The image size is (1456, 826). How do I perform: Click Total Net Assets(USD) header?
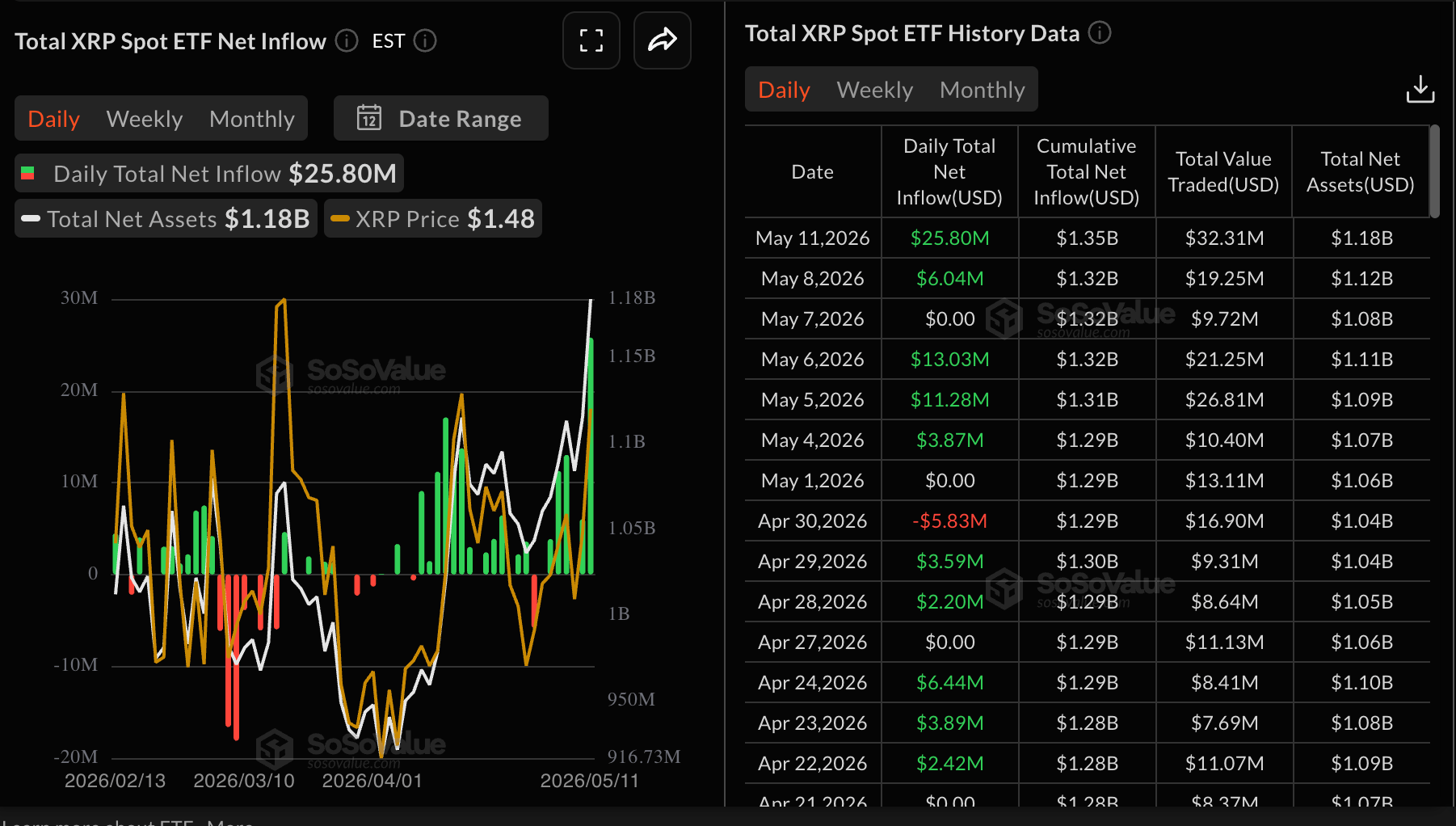pyautogui.click(x=1361, y=171)
